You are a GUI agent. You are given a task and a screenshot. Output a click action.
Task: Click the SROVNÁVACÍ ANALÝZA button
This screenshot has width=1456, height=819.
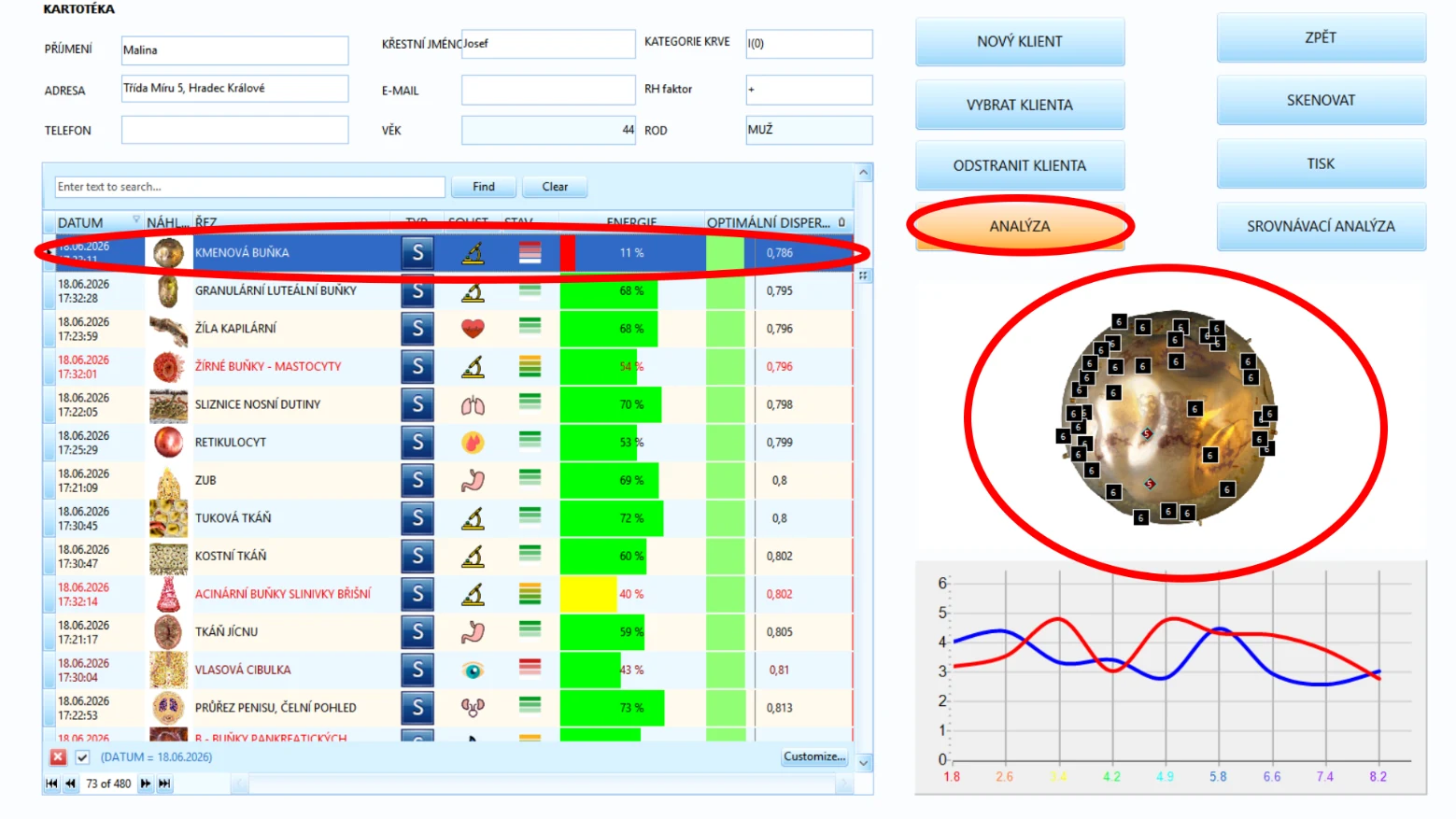click(1321, 227)
